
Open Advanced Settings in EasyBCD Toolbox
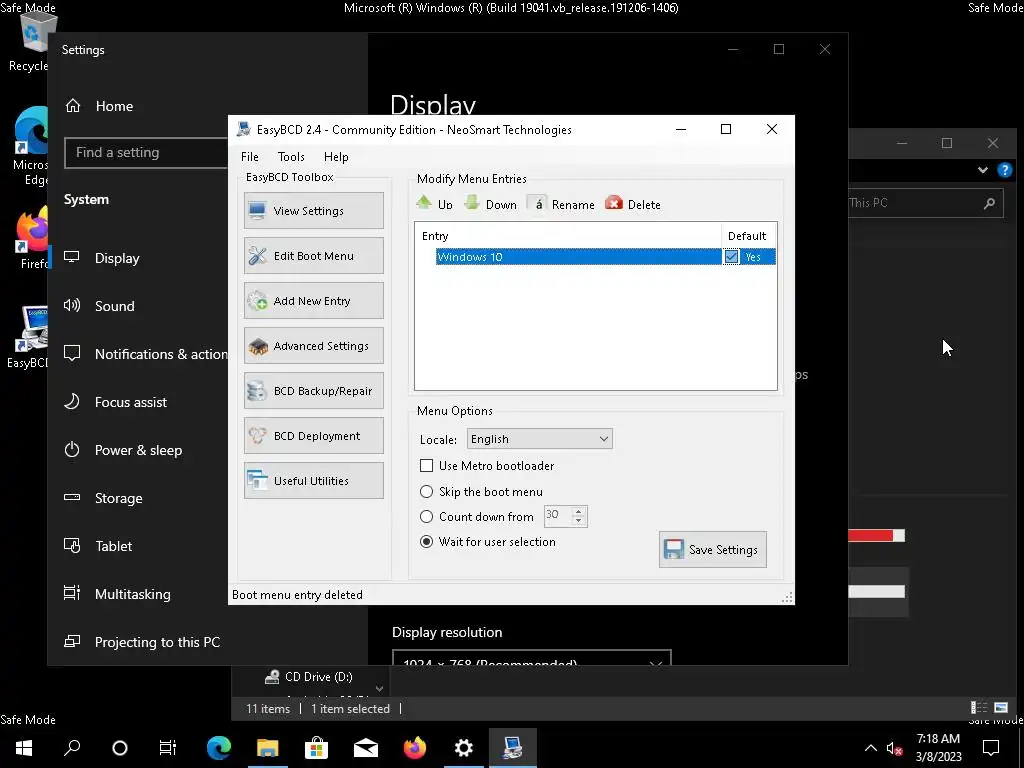pos(313,345)
